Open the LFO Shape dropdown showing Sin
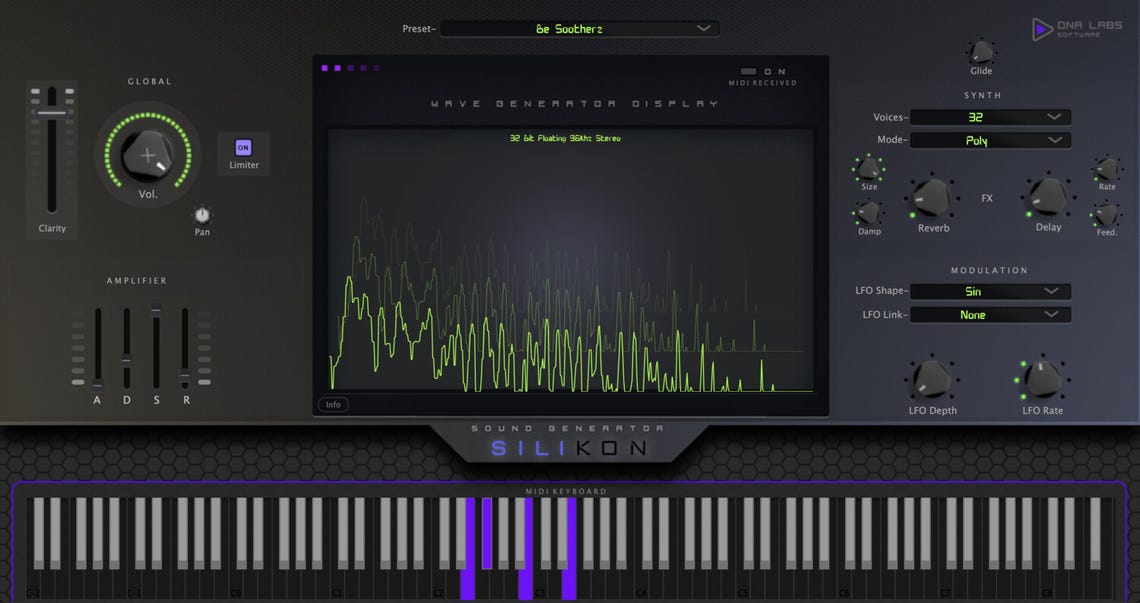1140x603 pixels. coord(990,292)
